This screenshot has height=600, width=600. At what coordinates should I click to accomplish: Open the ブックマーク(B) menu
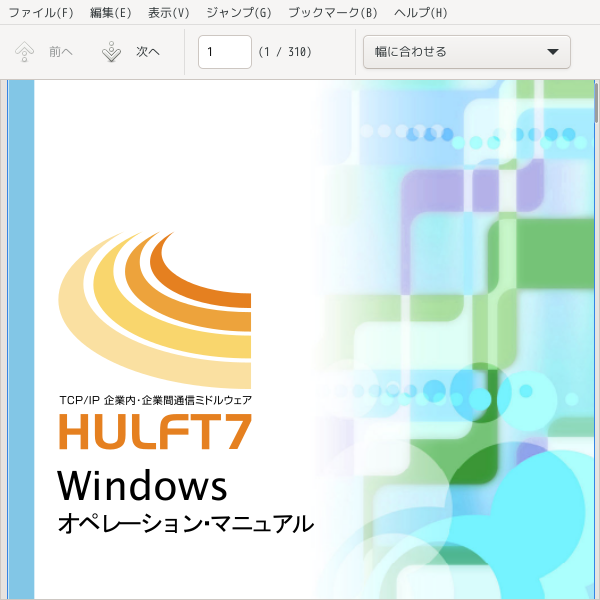pos(333,13)
